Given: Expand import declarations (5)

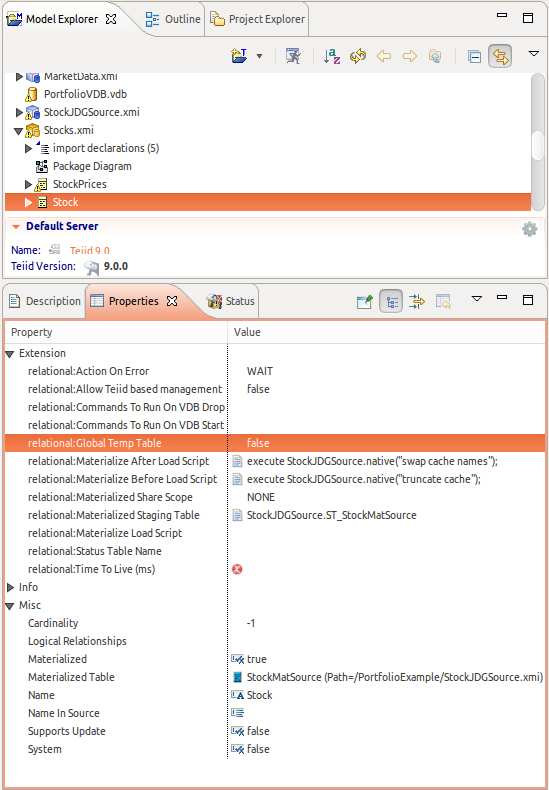Looking at the screenshot, I should click(28, 149).
